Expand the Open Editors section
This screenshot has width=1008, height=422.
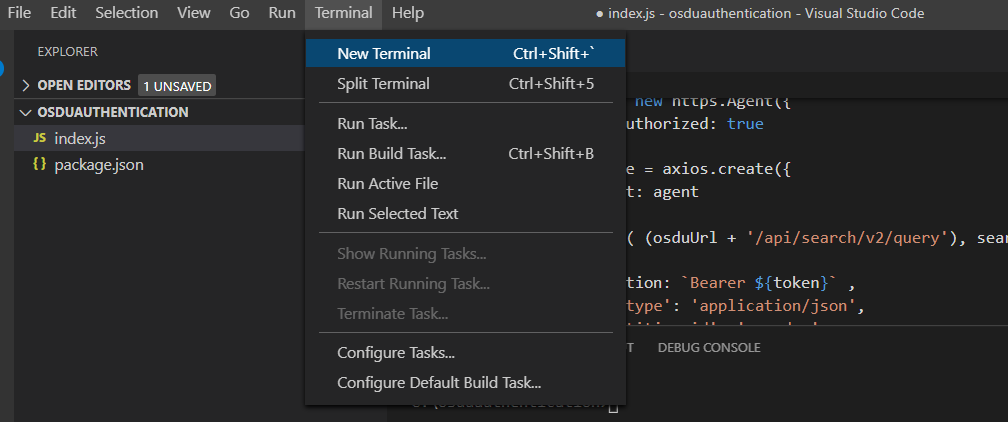[26, 85]
